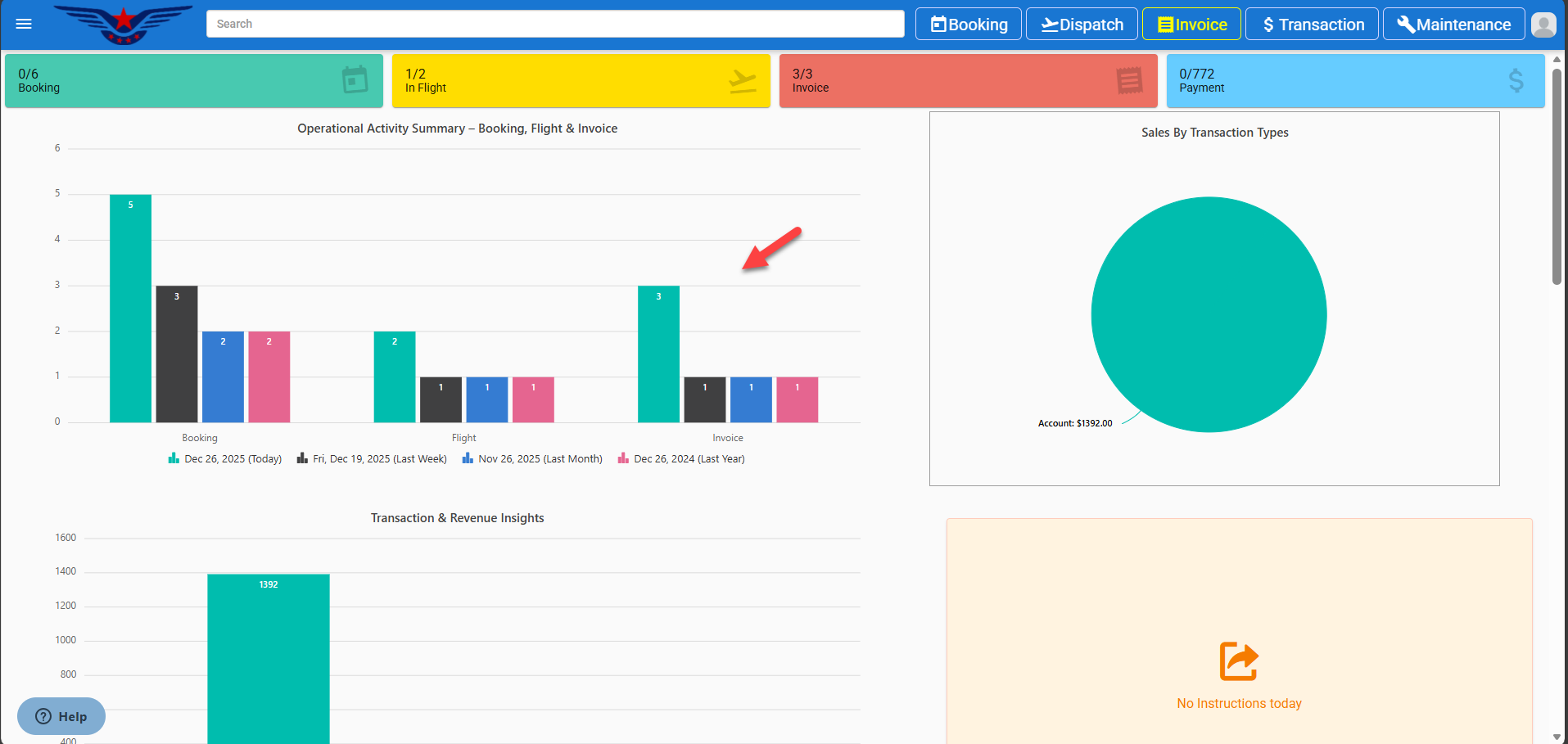Go to the Dispatch tab
Viewport: 1568px width, 744px height.
(x=1082, y=25)
